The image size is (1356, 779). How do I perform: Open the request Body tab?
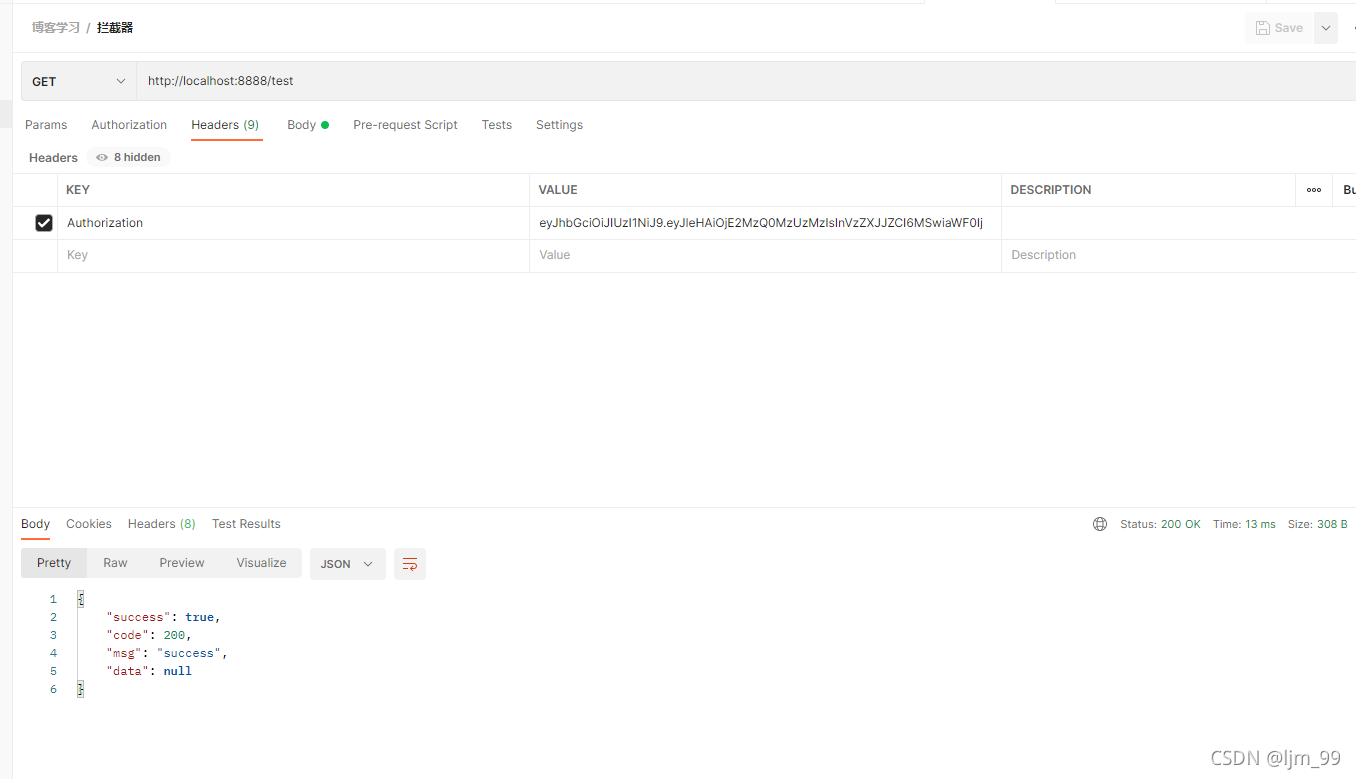click(x=307, y=125)
